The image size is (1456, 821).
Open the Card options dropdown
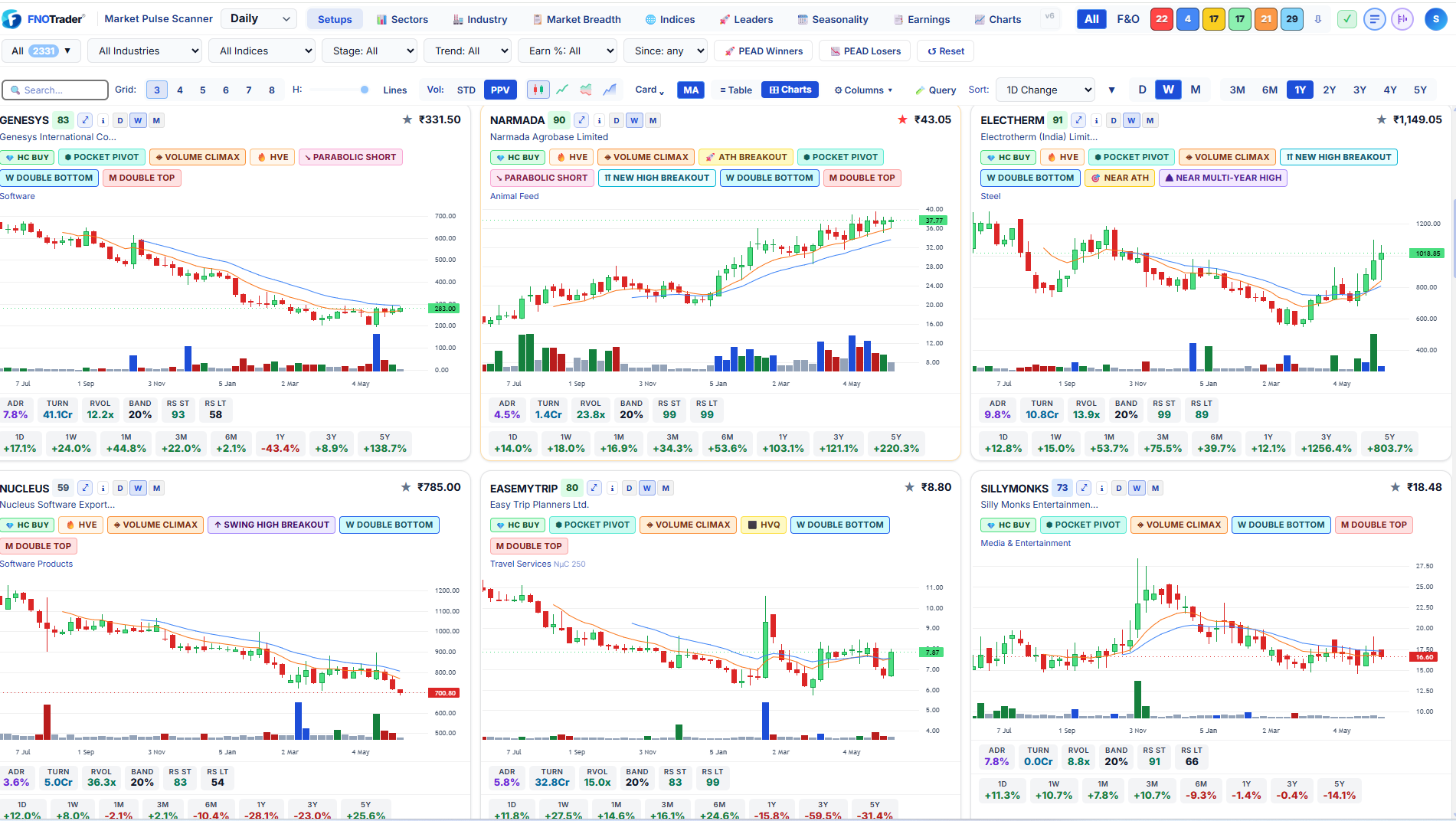pyautogui.click(x=649, y=90)
